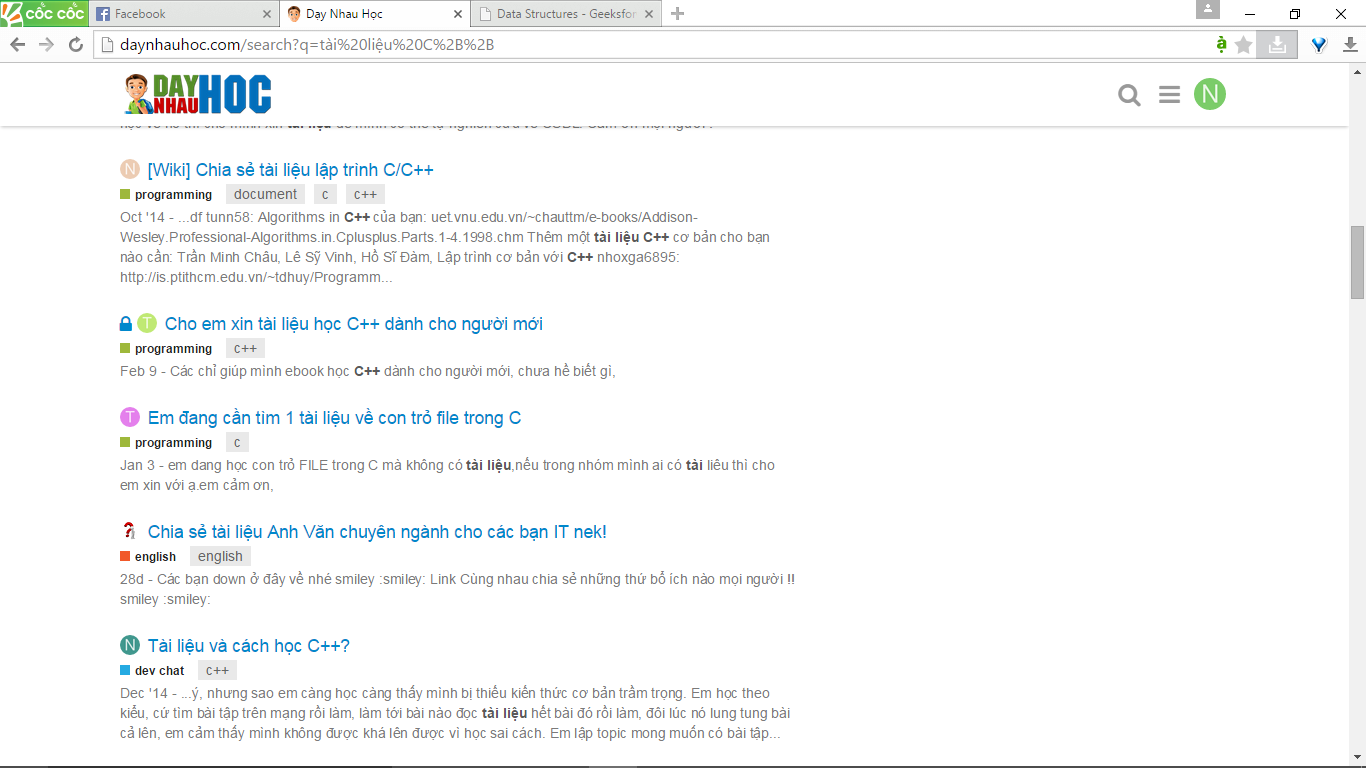This screenshot has height=768, width=1366.
Task: Click the save-media download button in address bar
Action: pyautogui.click(x=1277, y=45)
